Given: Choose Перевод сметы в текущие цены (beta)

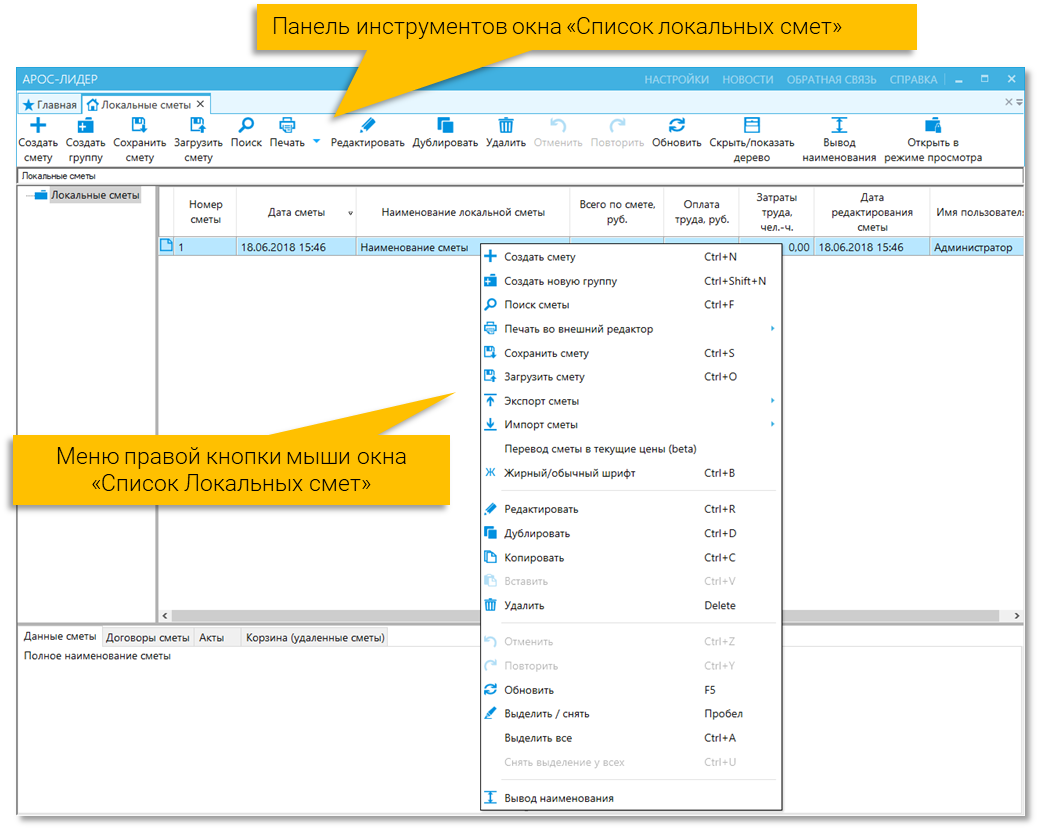Looking at the screenshot, I should click(x=631, y=449).
